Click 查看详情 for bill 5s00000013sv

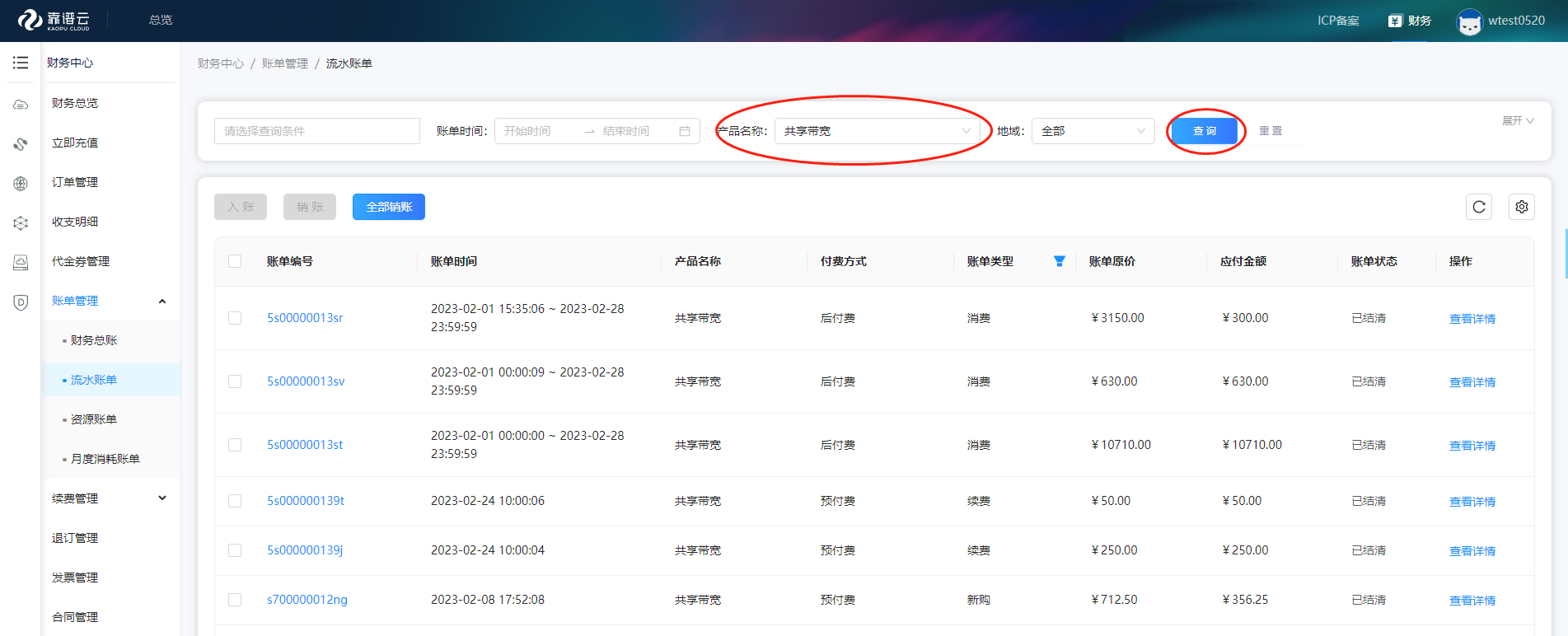(x=1472, y=382)
